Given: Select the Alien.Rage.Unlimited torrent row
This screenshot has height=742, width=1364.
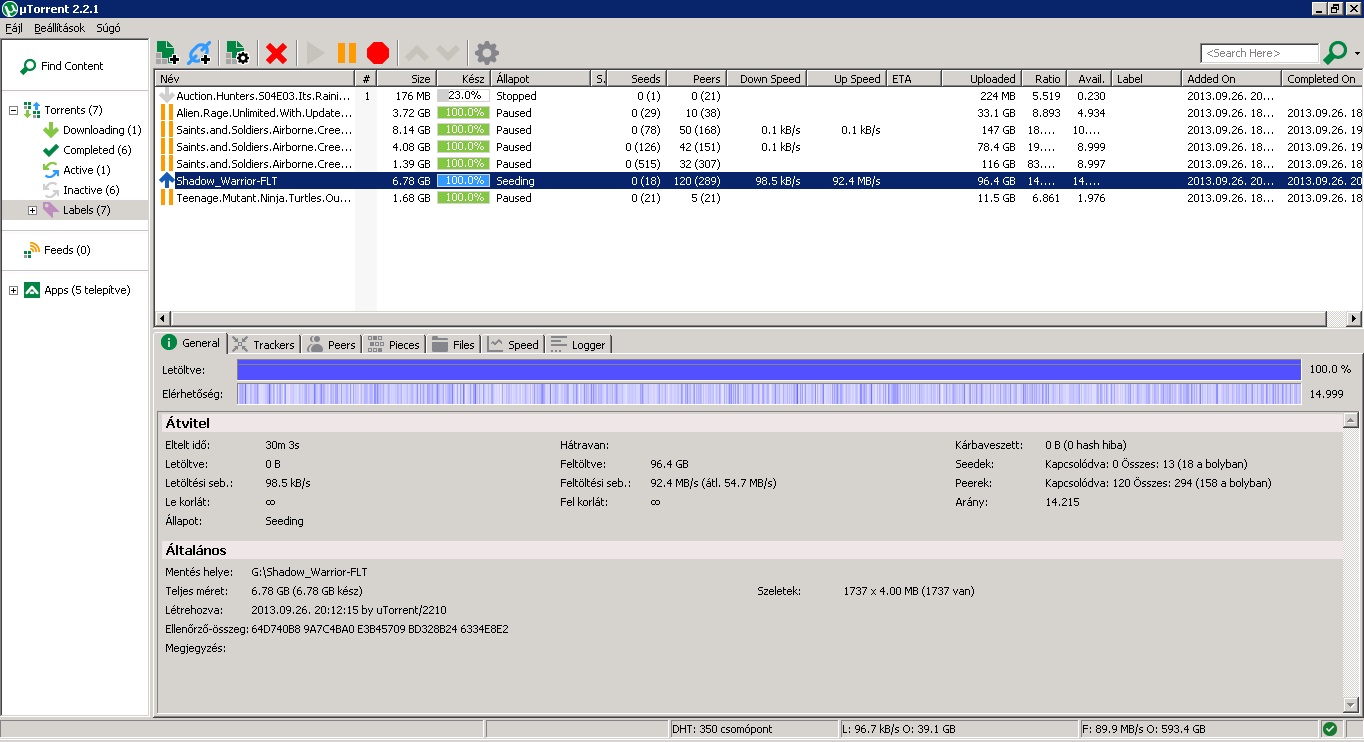Looking at the screenshot, I should (758, 113).
